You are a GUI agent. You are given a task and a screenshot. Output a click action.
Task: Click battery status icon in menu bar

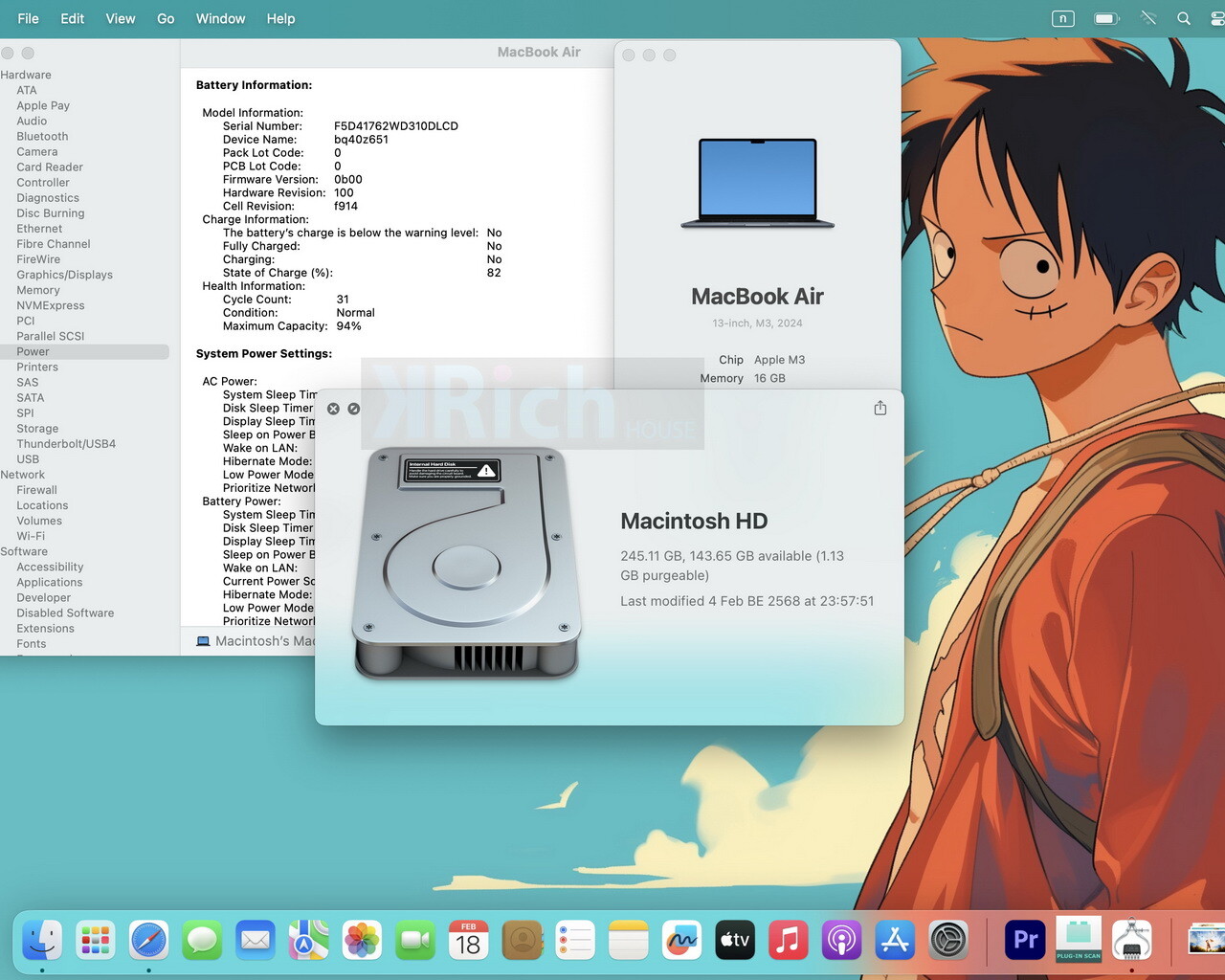click(1106, 18)
